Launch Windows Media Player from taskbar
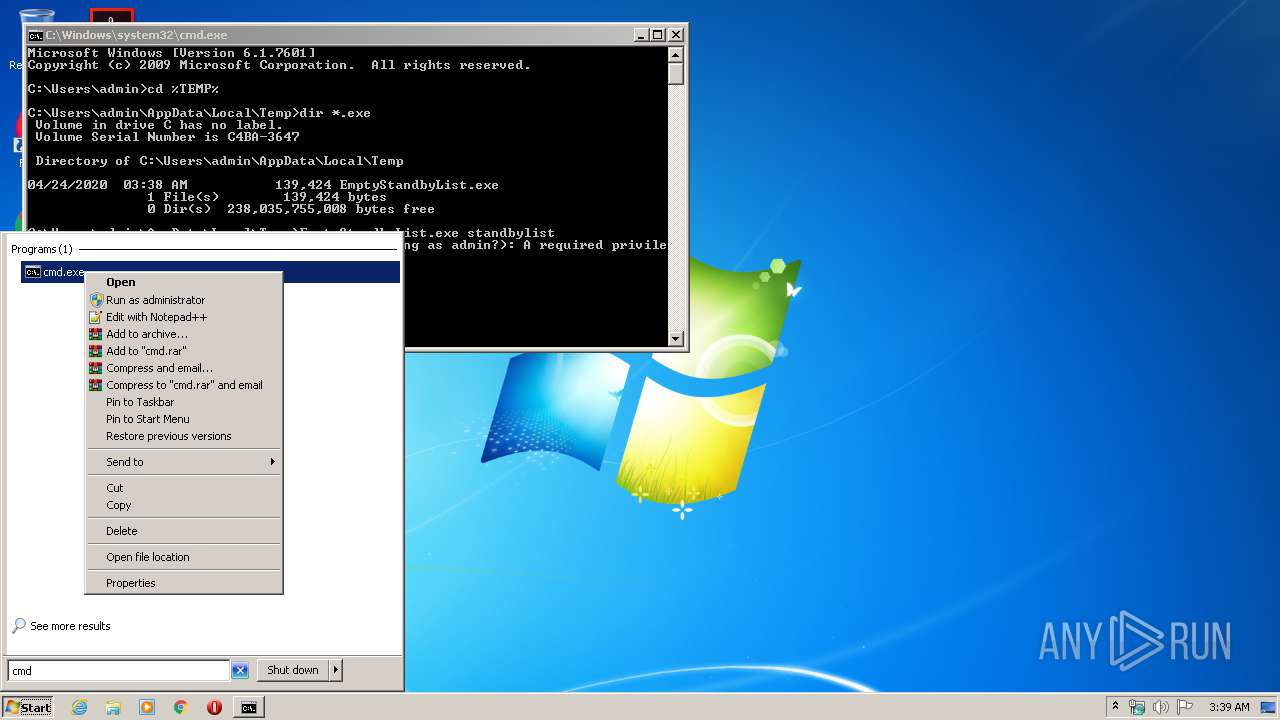 pyautogui.click(x=147, y=707)
